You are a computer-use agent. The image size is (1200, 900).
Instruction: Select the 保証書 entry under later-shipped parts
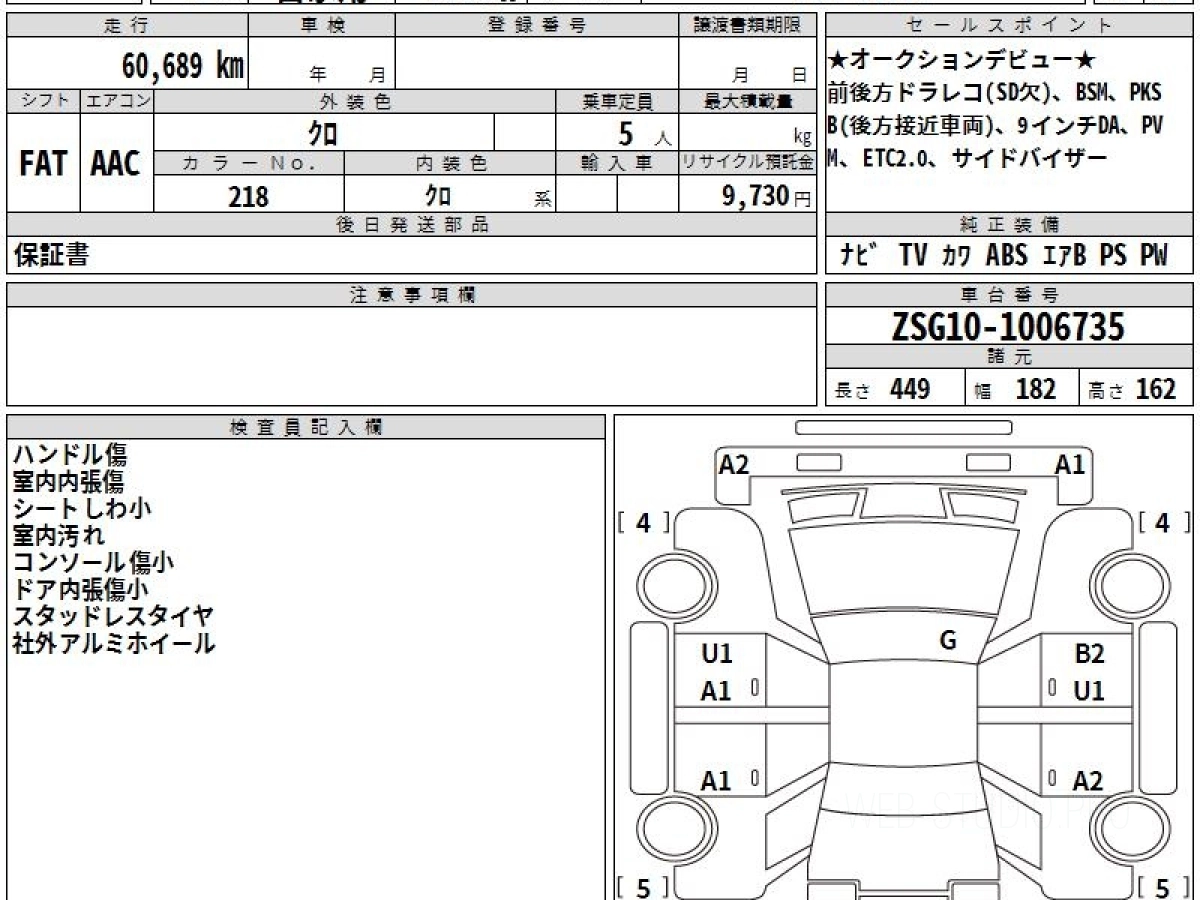[x=51, y=256]
